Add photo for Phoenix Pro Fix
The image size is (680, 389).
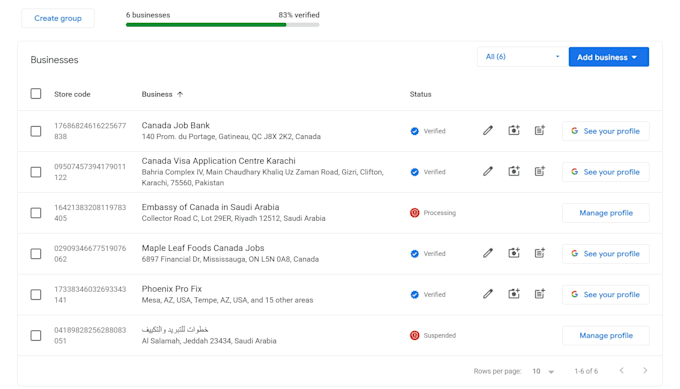pyautogui.click(x=514, y=294)
